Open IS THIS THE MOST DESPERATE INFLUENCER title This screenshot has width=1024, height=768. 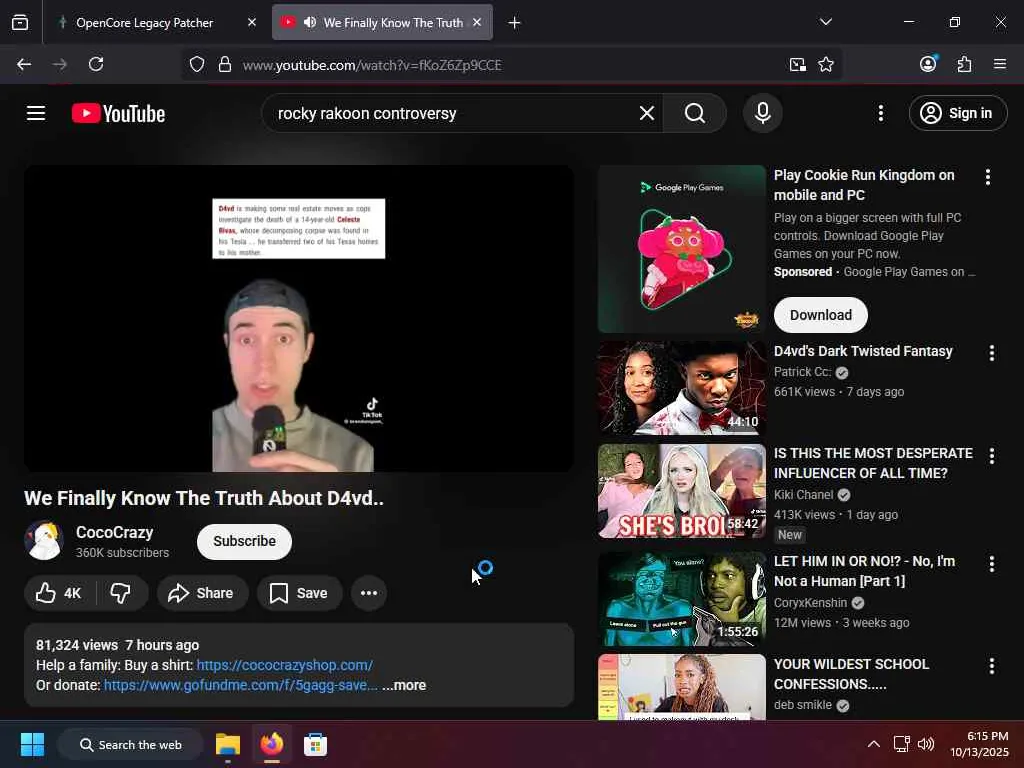[873, 463]
